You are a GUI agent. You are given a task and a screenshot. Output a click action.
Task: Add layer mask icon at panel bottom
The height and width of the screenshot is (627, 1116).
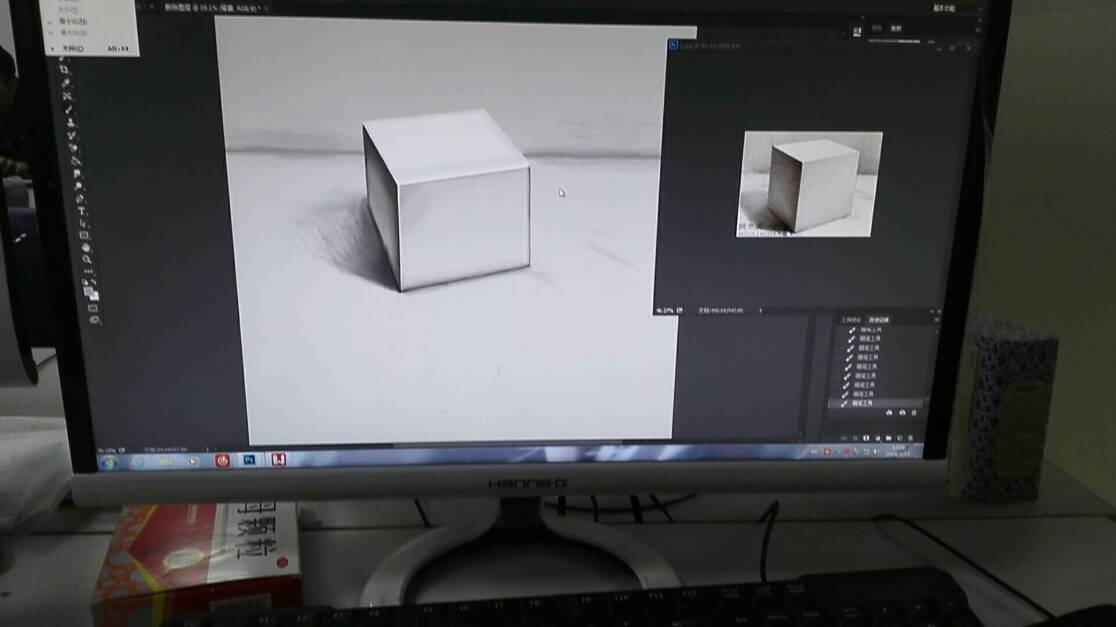click(866, 438)
